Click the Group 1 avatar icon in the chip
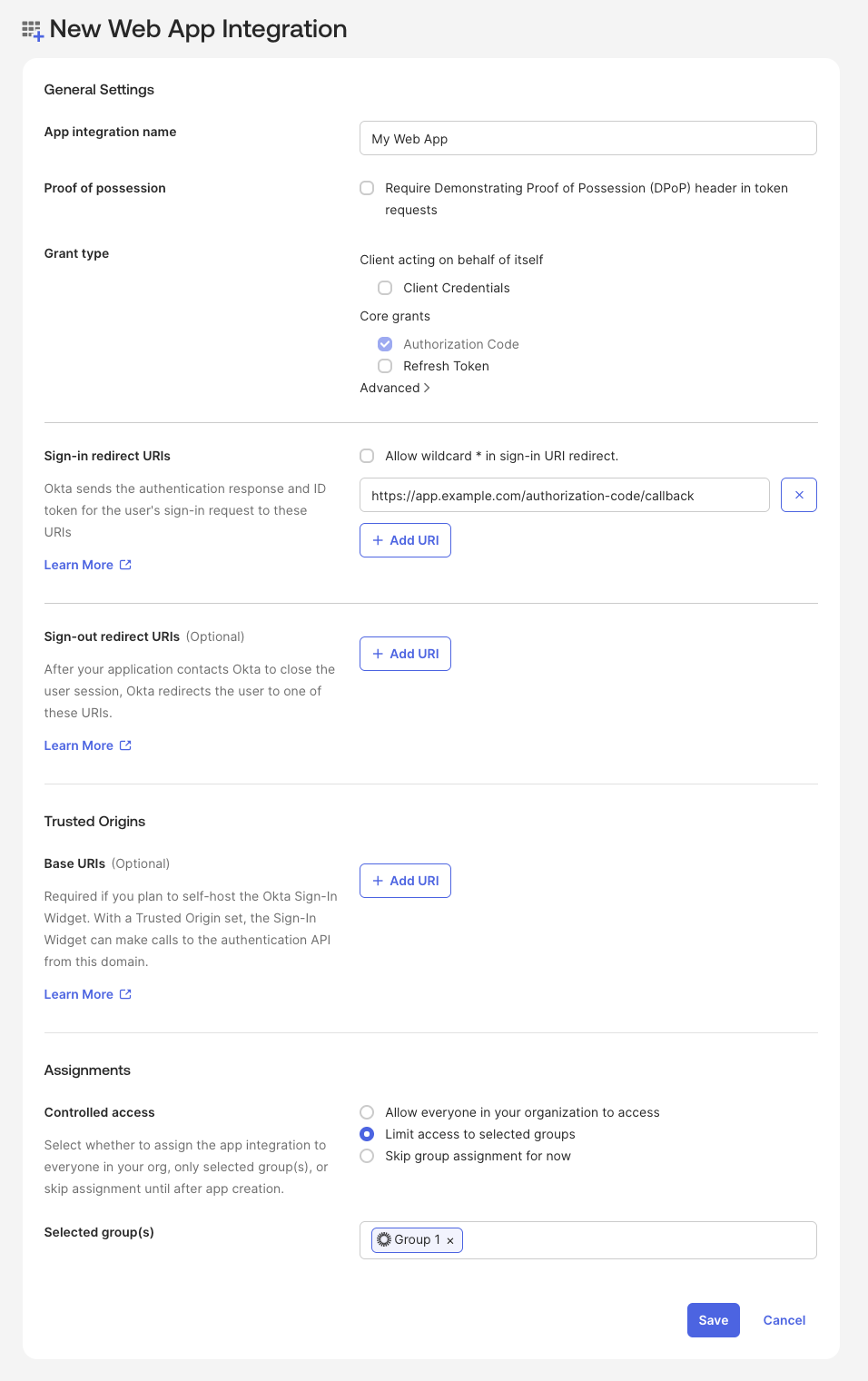Viewport: 868px width, 1381px height. click(x=386, y=1239)
